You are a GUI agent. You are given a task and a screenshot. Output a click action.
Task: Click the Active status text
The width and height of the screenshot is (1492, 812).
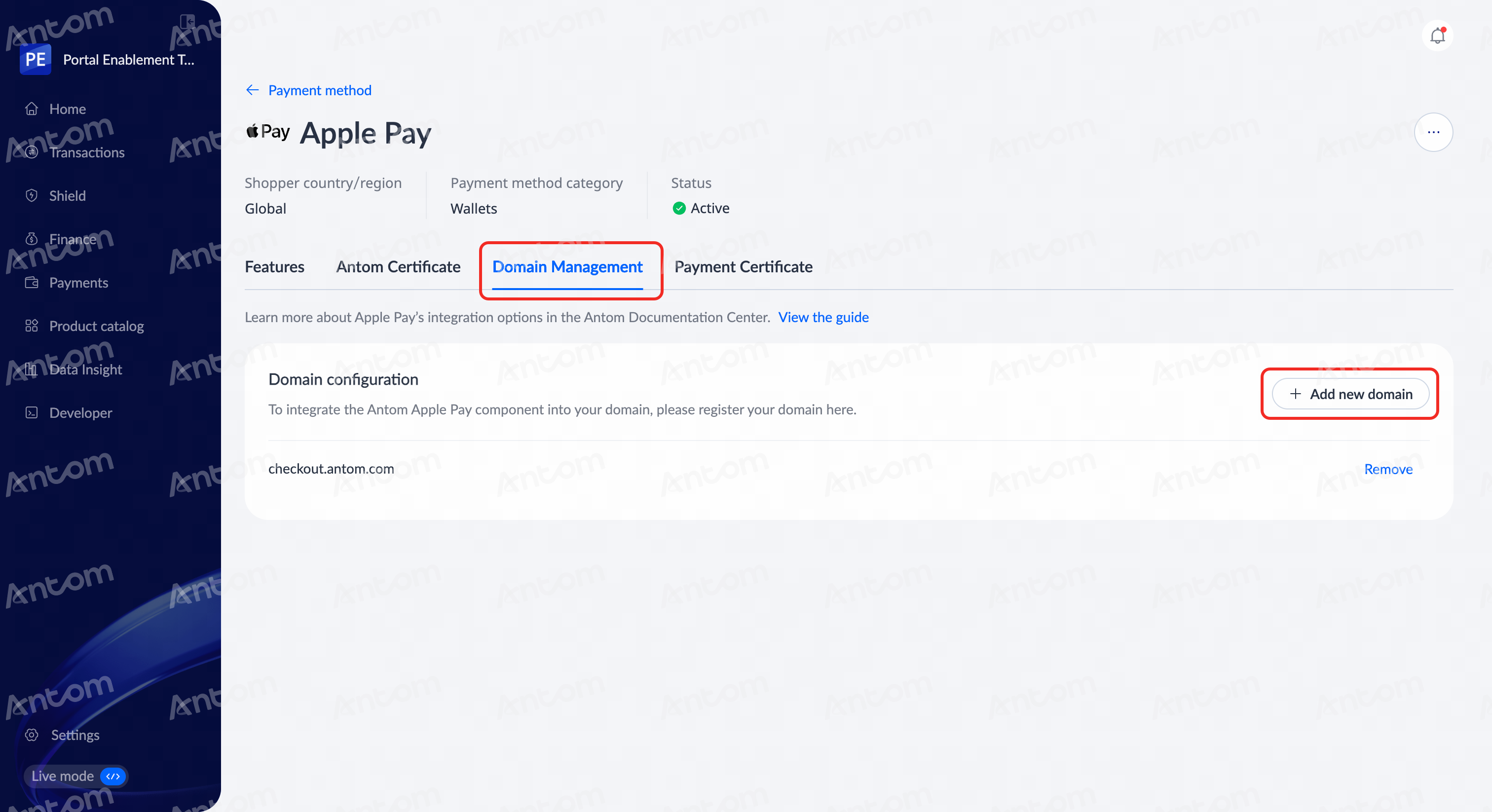tap(709, 209)
